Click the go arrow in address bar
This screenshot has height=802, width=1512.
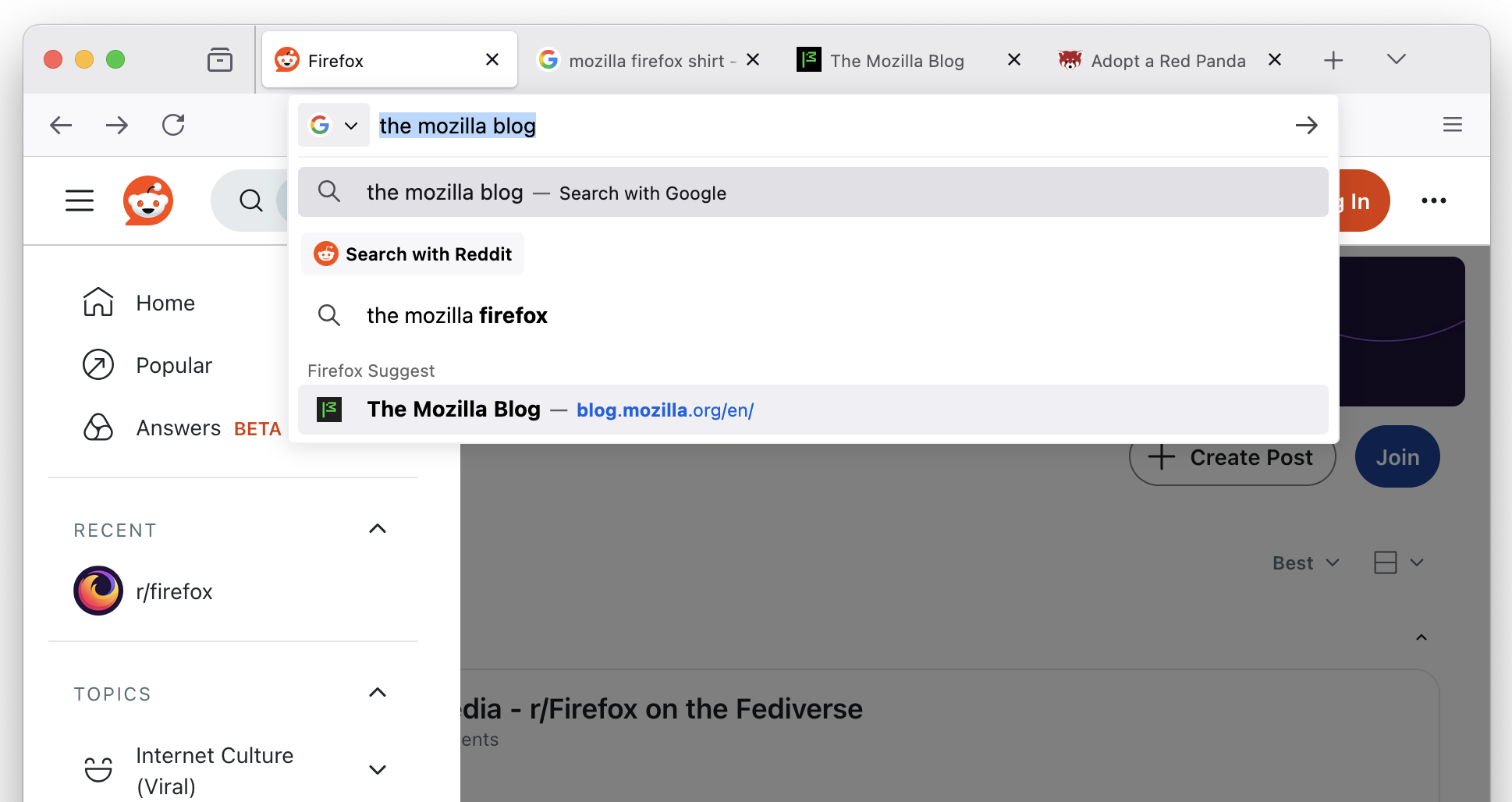click(1306, 126)
